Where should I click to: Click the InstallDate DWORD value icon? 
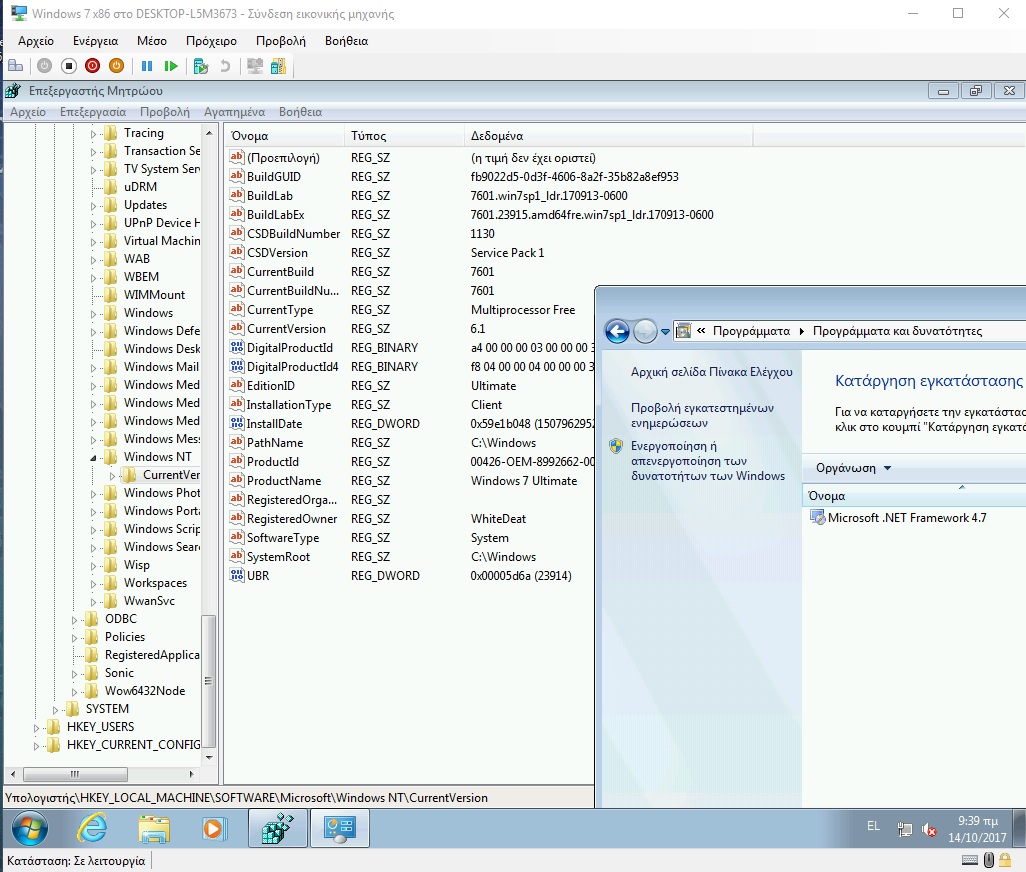click(x=237, y=423)
